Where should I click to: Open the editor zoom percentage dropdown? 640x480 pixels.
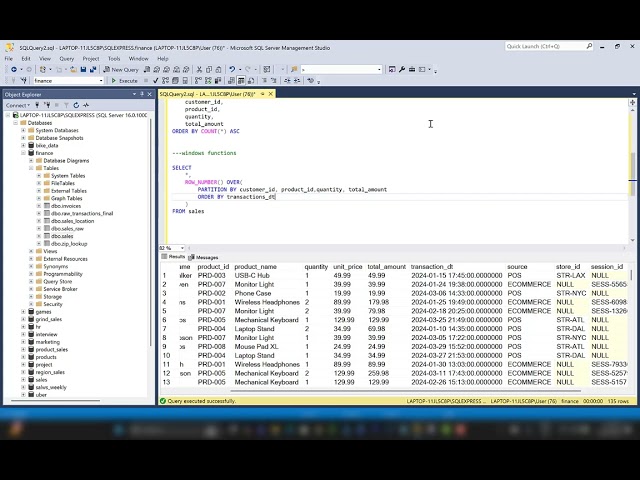pyautogui.click(x=182, y=248)
